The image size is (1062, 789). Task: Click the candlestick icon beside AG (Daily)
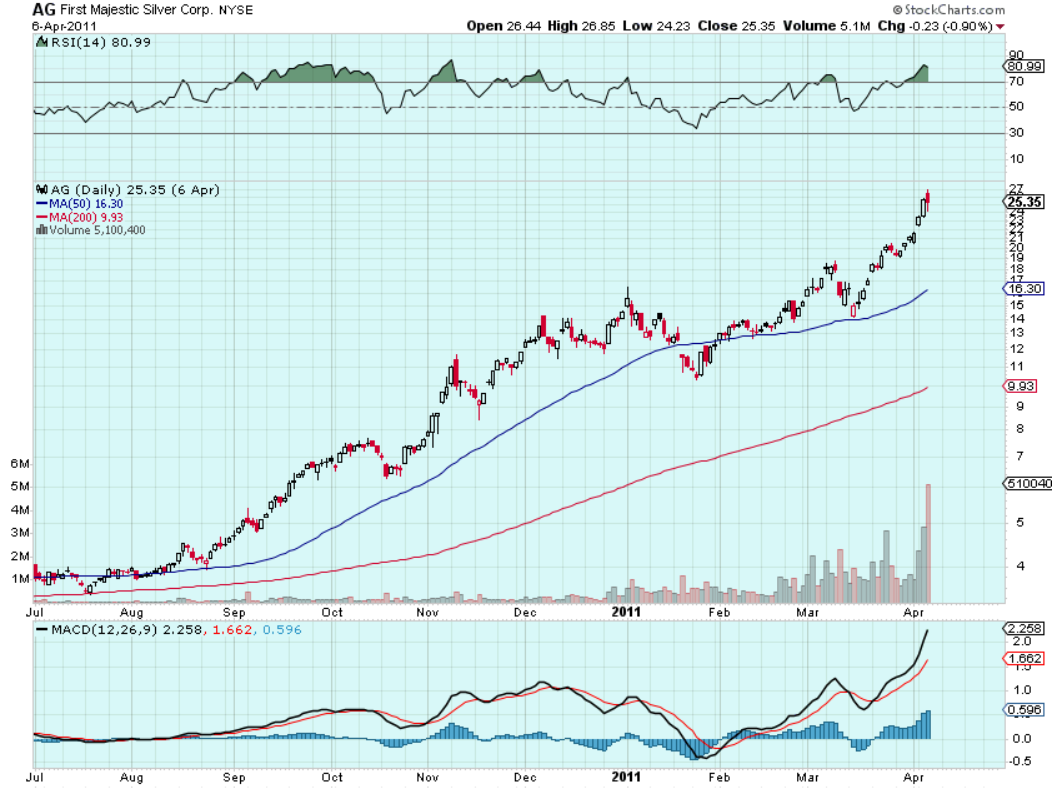41,190
